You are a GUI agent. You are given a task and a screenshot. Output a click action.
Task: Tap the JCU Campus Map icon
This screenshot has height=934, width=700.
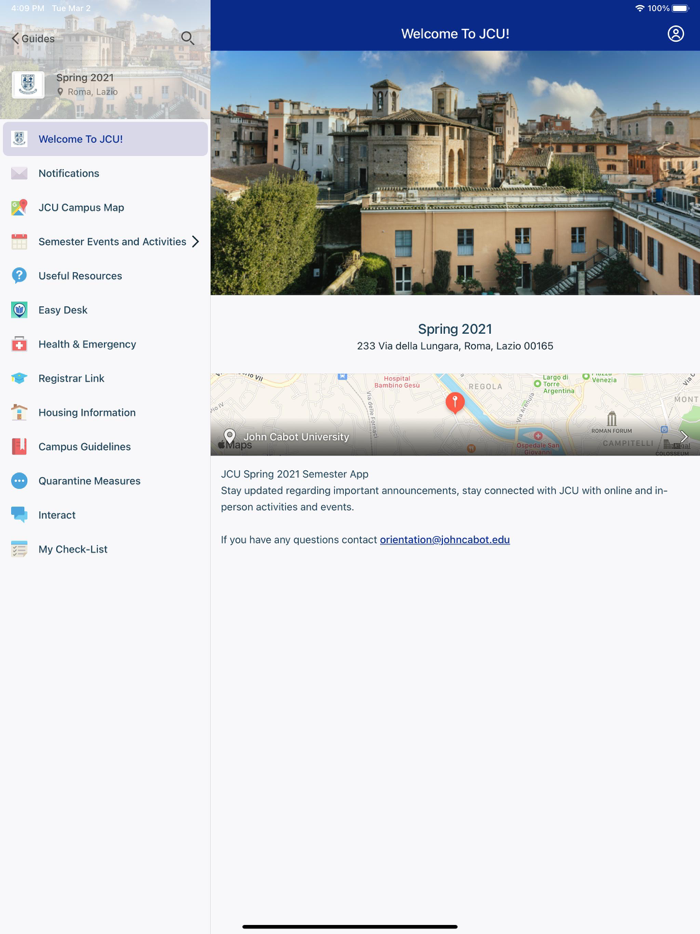pos(19,208)
